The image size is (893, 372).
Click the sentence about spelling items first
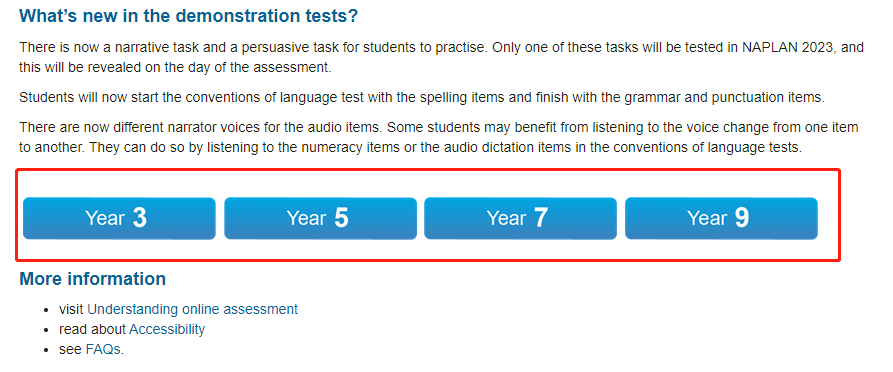(422, 97)
